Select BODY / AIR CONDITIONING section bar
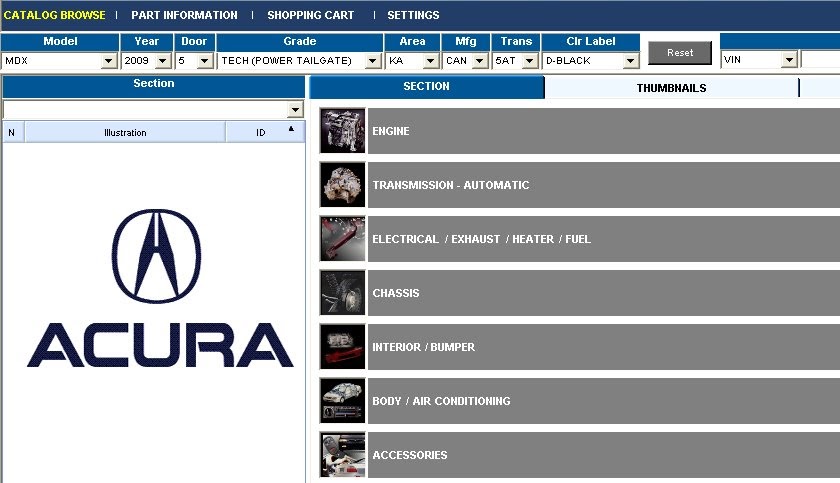 point(604,401)
